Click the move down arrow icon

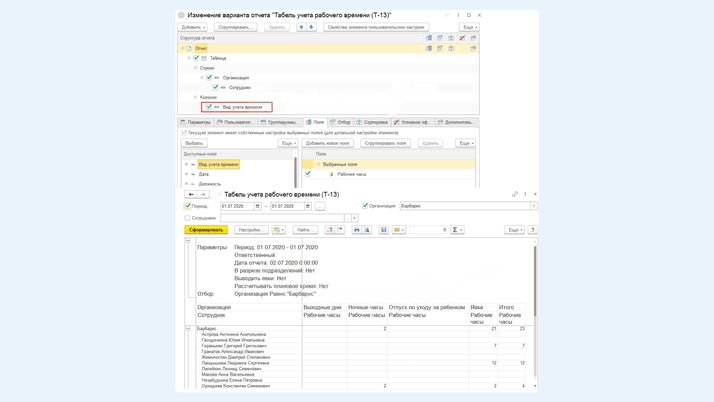pos(311,27)
